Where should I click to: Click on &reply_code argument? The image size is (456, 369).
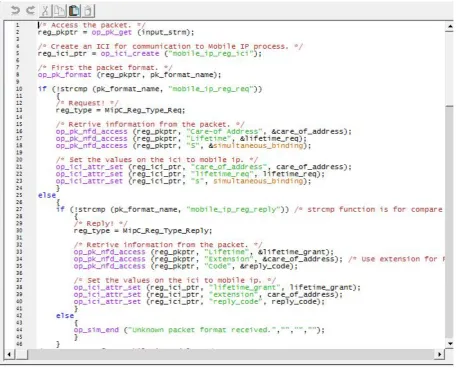[266, 266]
